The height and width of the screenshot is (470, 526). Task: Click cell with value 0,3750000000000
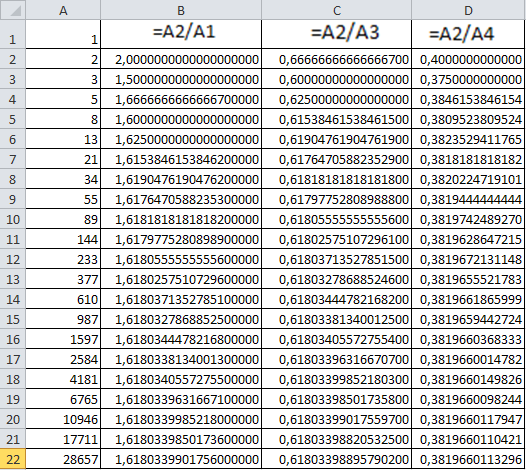click(468, 79)
